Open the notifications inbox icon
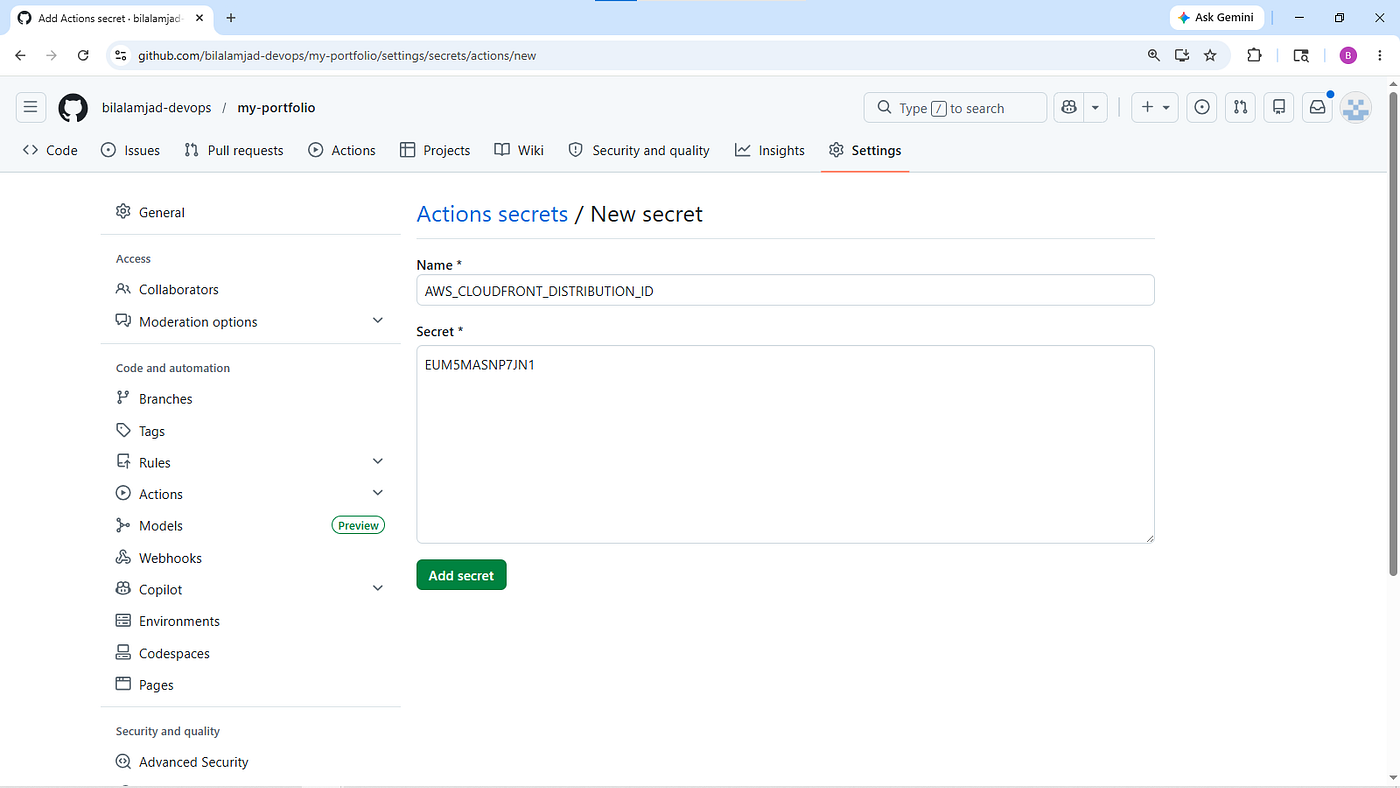Image resolution: width=1400 pixels, height=788 pixels. tap(1317, 108)
